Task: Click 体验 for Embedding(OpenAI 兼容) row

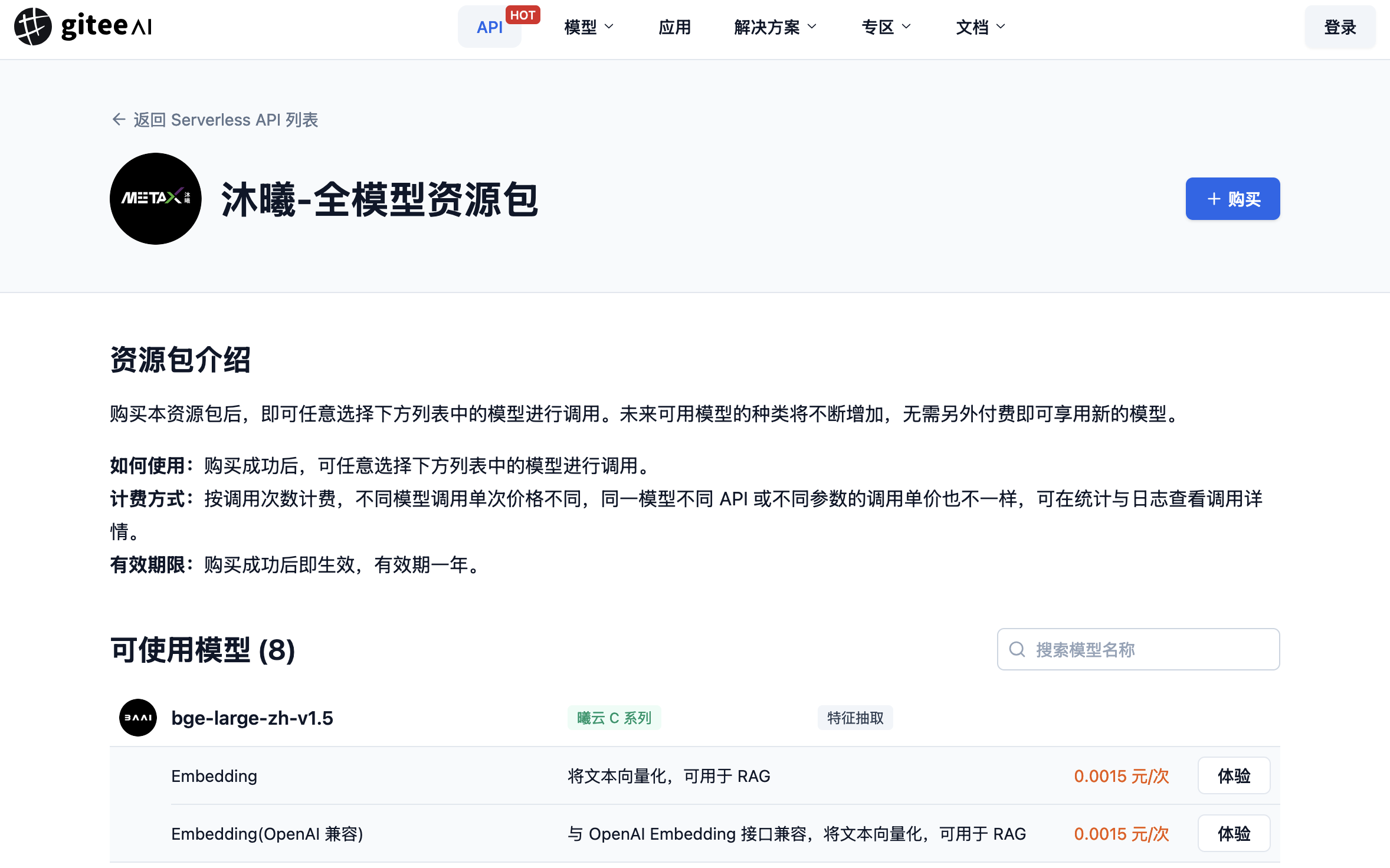Action: [x=1234, y=833]
